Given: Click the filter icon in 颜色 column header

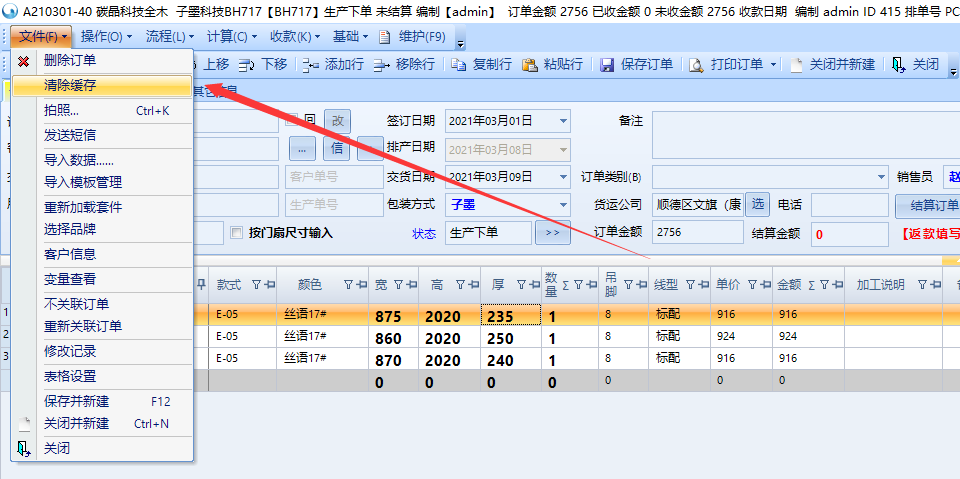Looking at the screenshot, I should (x=348, y=285).
